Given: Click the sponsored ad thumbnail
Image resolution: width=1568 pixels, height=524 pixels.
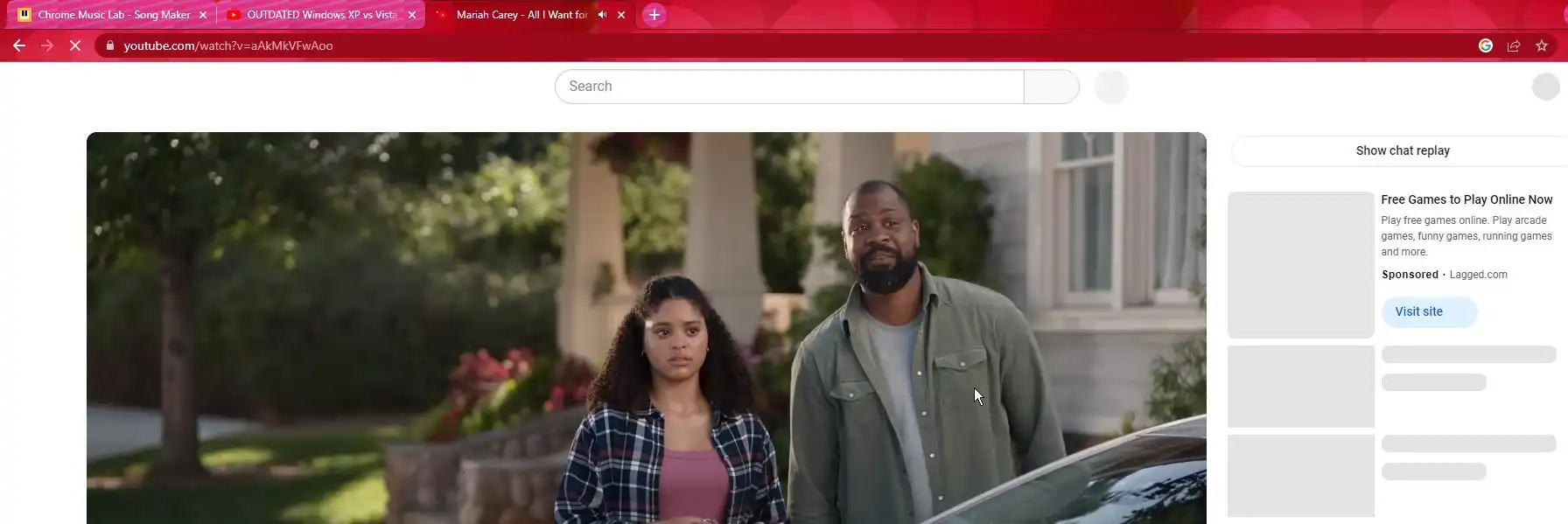Looking at the screenshot, I should (1301, 264).
